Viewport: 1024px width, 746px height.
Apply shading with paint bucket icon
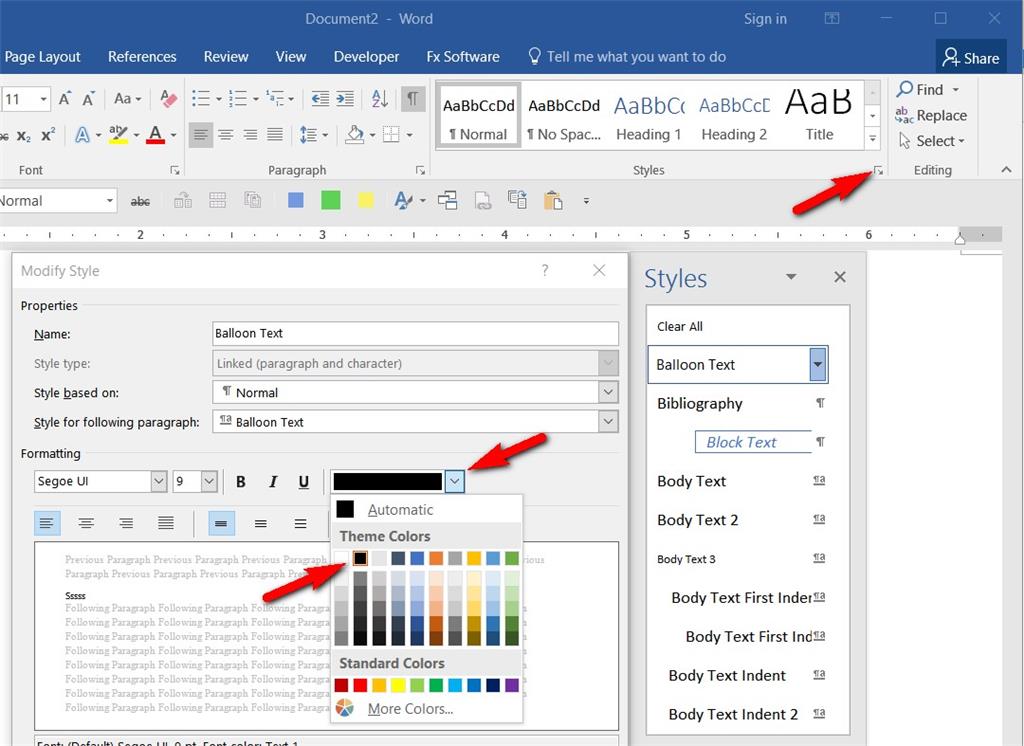click(x=355, y=135)
